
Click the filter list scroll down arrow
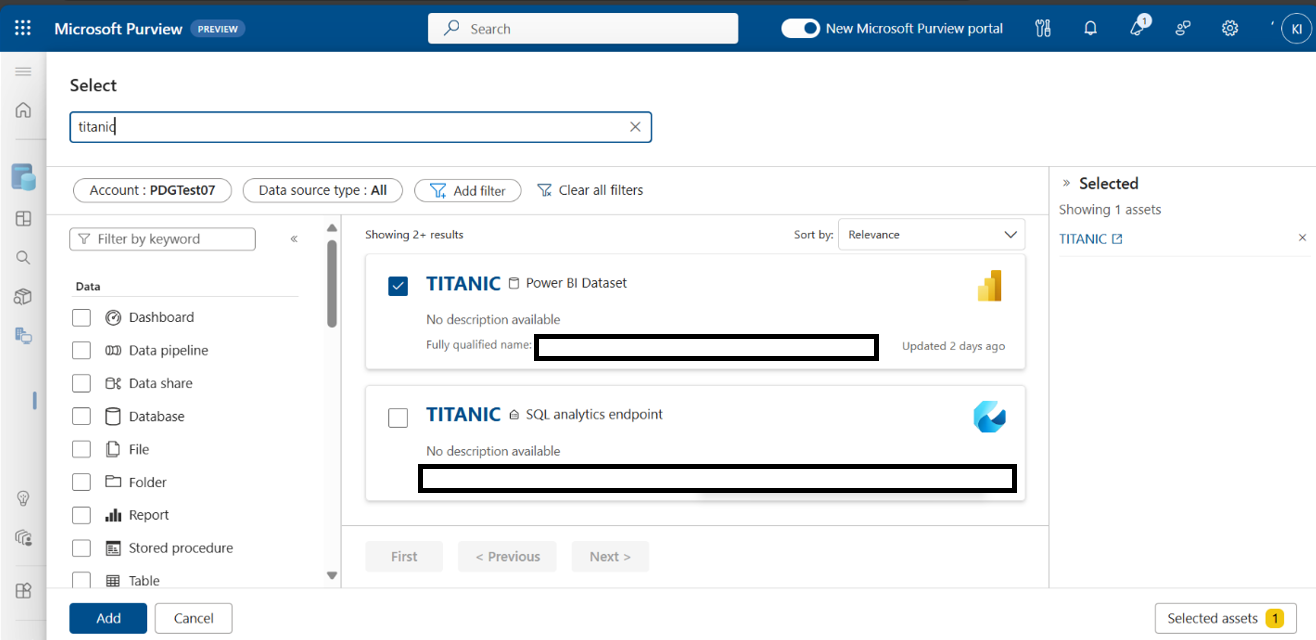(x=332, y=576)
